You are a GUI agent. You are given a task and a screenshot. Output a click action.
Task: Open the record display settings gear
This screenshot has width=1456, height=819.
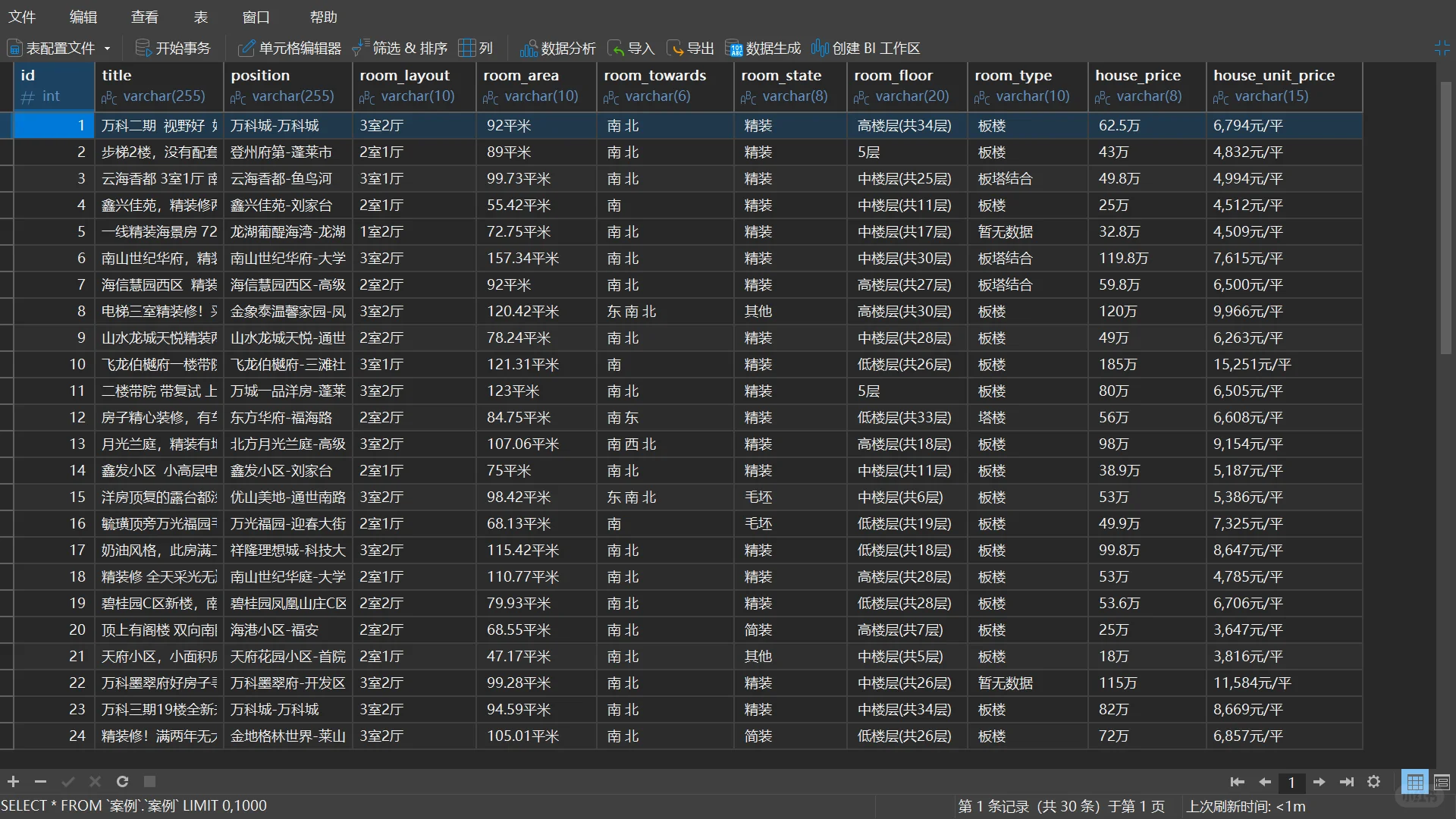coord(1374,782)
